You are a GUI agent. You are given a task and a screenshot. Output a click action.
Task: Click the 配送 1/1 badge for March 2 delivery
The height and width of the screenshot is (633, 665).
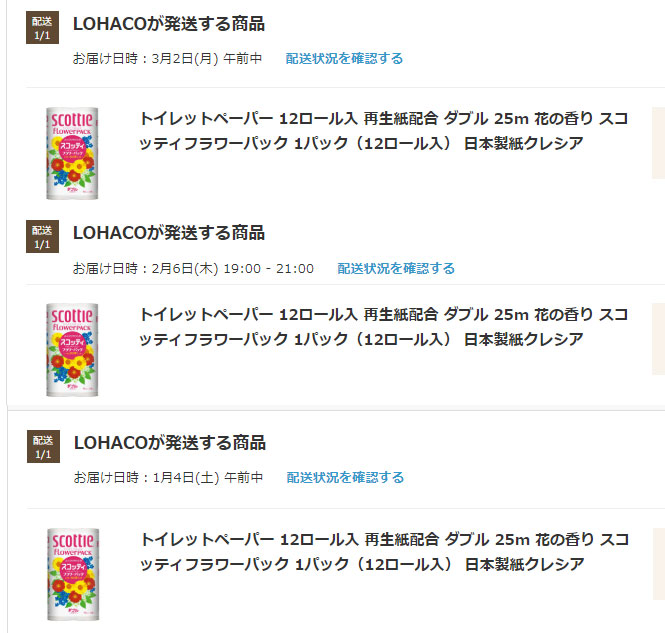point(42,28)
